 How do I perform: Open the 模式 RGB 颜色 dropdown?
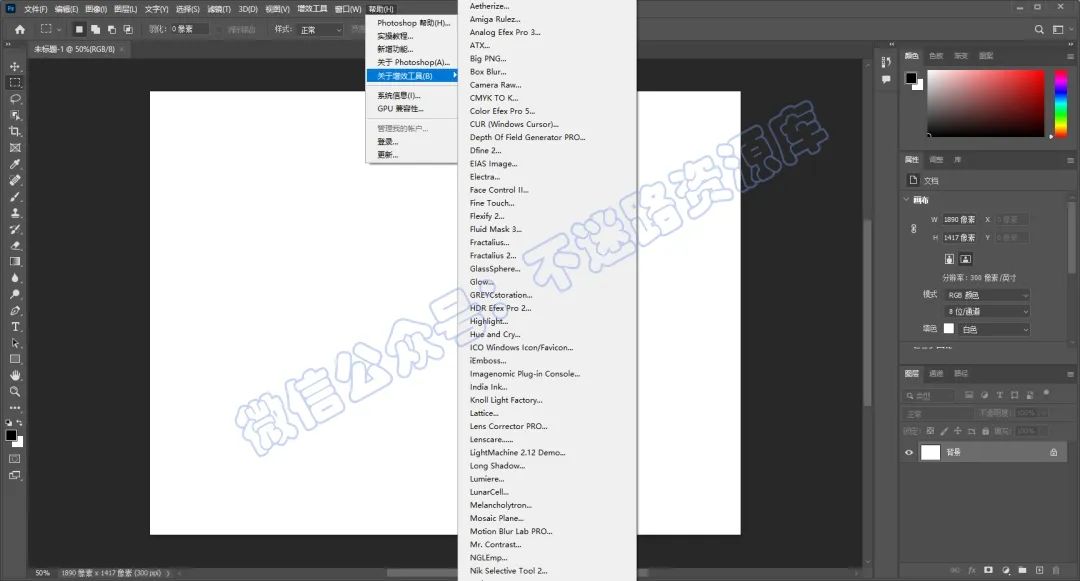(987, 295)
